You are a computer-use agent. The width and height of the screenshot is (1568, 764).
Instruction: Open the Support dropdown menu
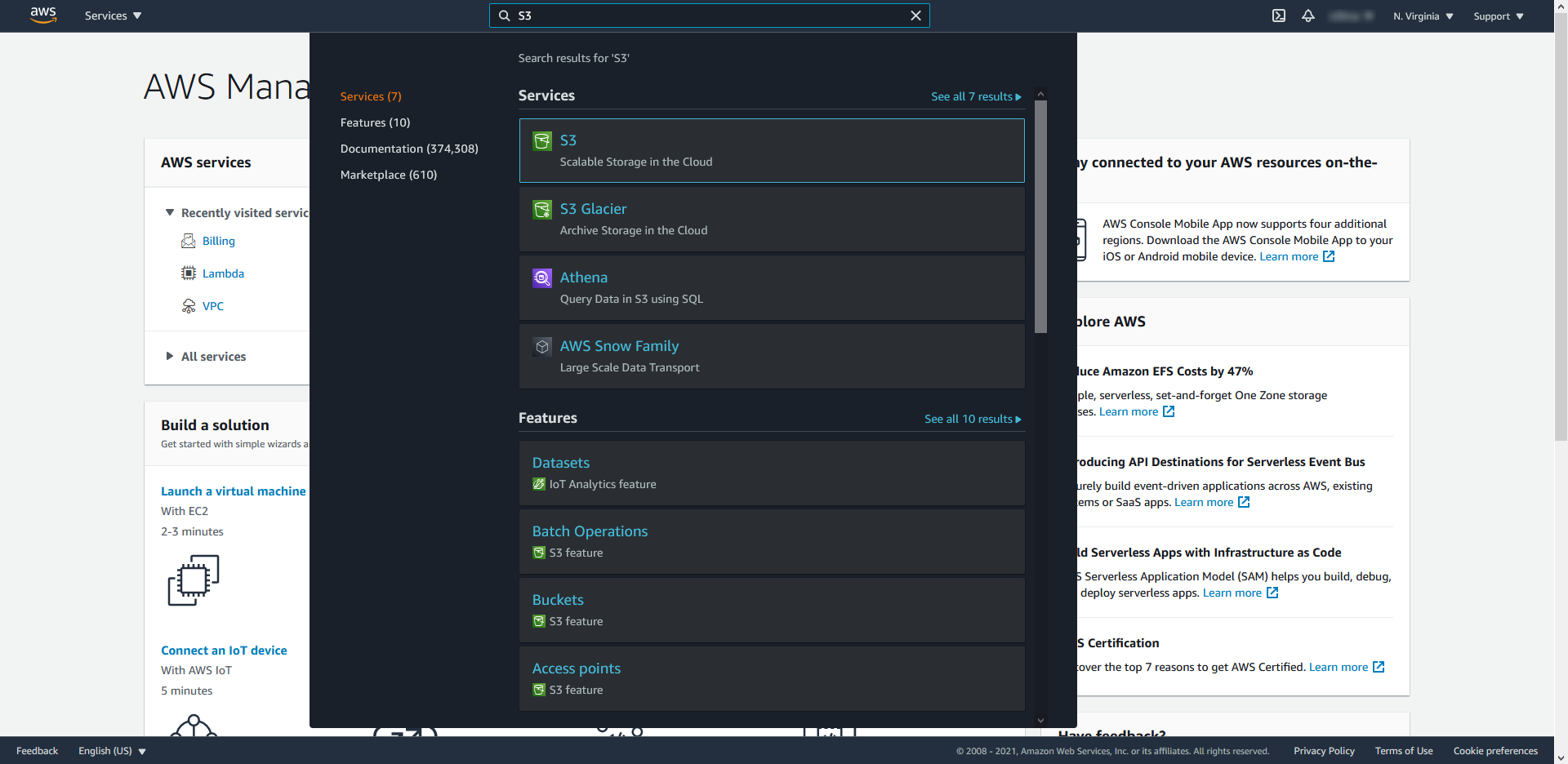coord(1499,16)
